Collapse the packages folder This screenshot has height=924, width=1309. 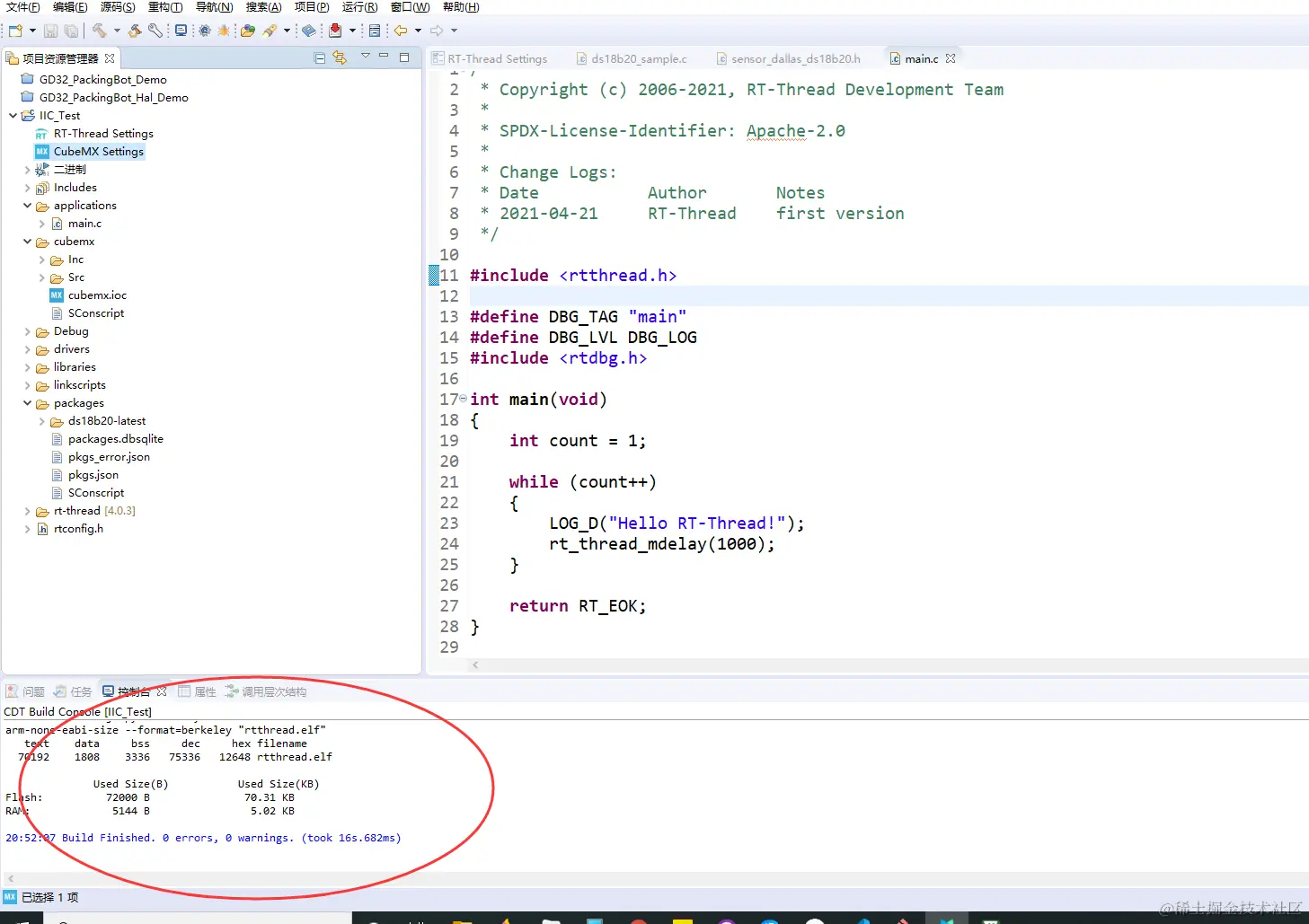(27, 403)
